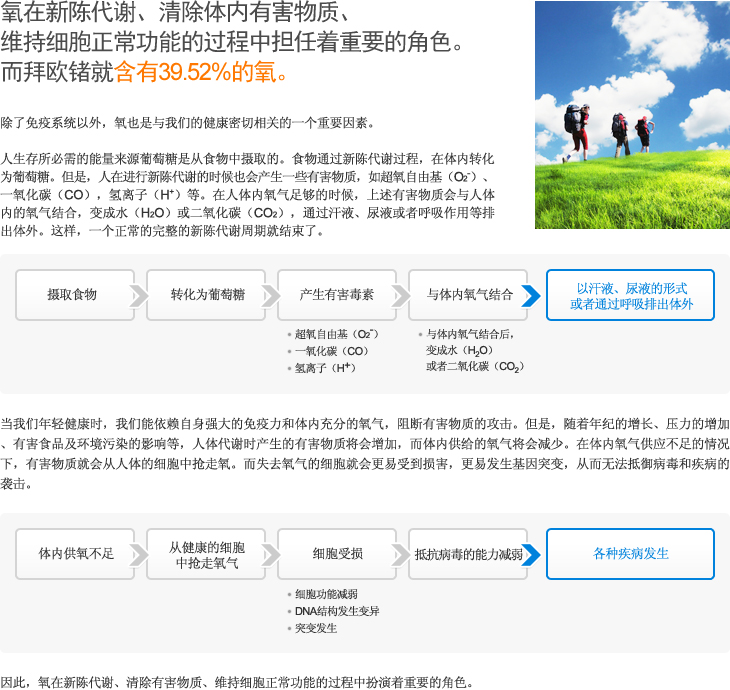The width and height of the screenshot is (730, 690).
Task: Click the paragraph starting '当我们年轻健康时'
Action: (x=365, y=454)
